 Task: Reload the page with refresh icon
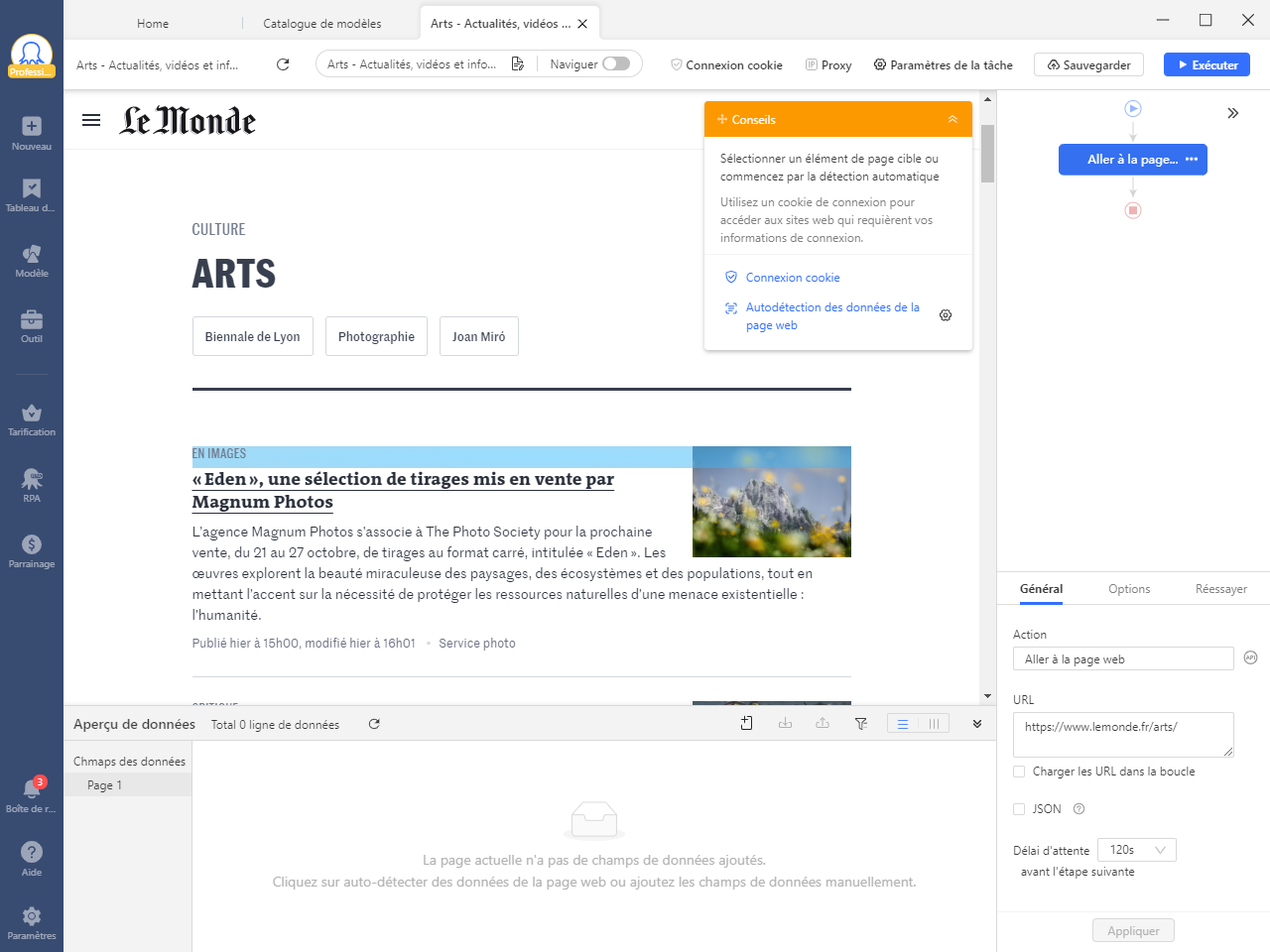point(283,64)
